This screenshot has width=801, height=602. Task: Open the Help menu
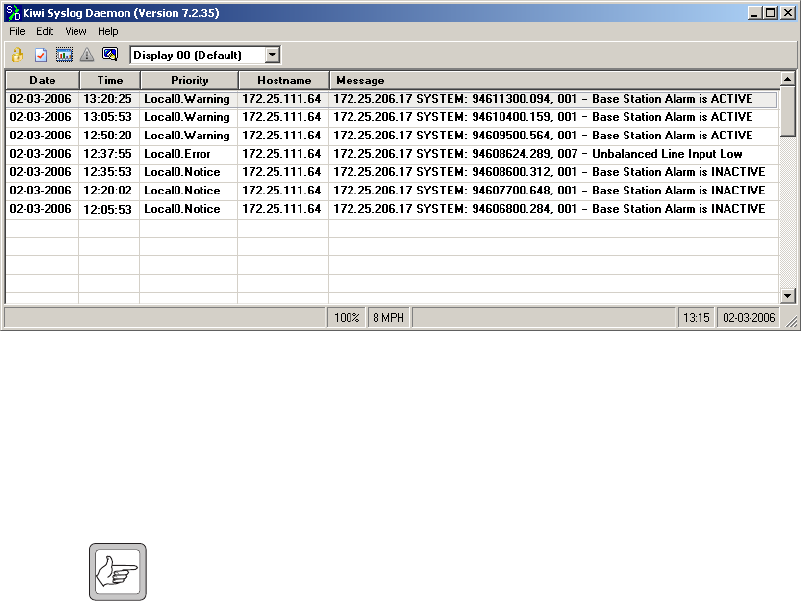pos(108,31)
